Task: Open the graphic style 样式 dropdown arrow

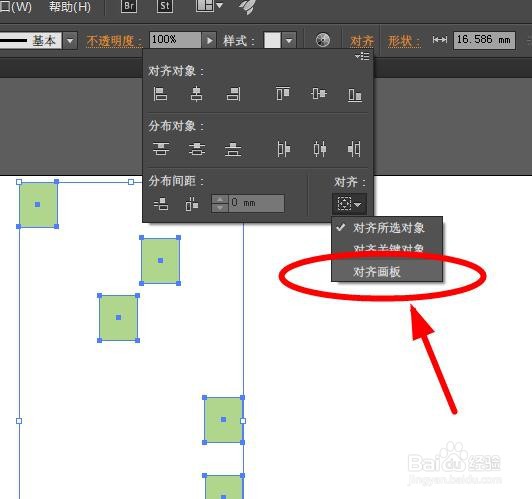Action: [x=289, y=41]
